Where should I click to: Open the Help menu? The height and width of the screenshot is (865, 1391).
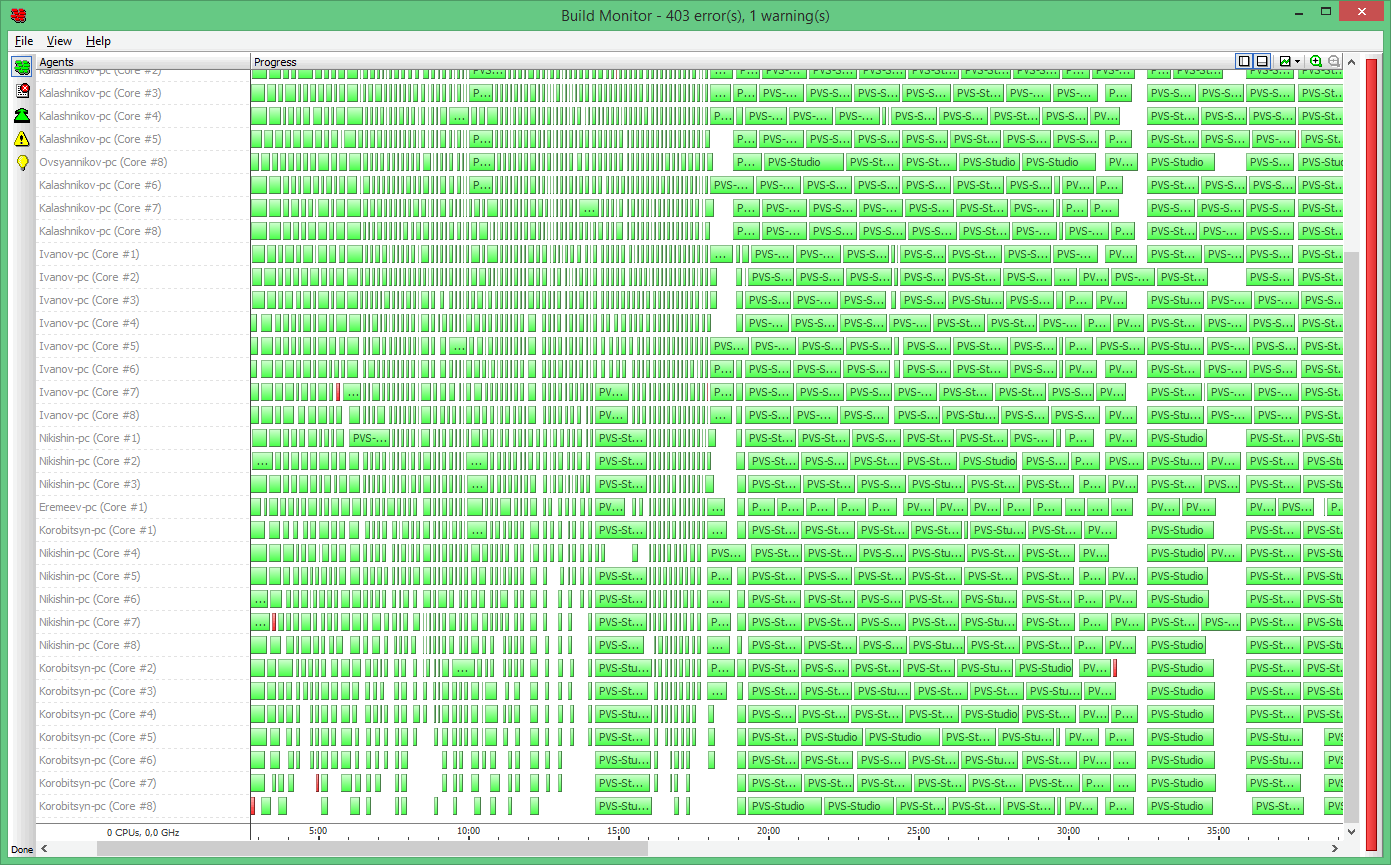pos(98,41)
